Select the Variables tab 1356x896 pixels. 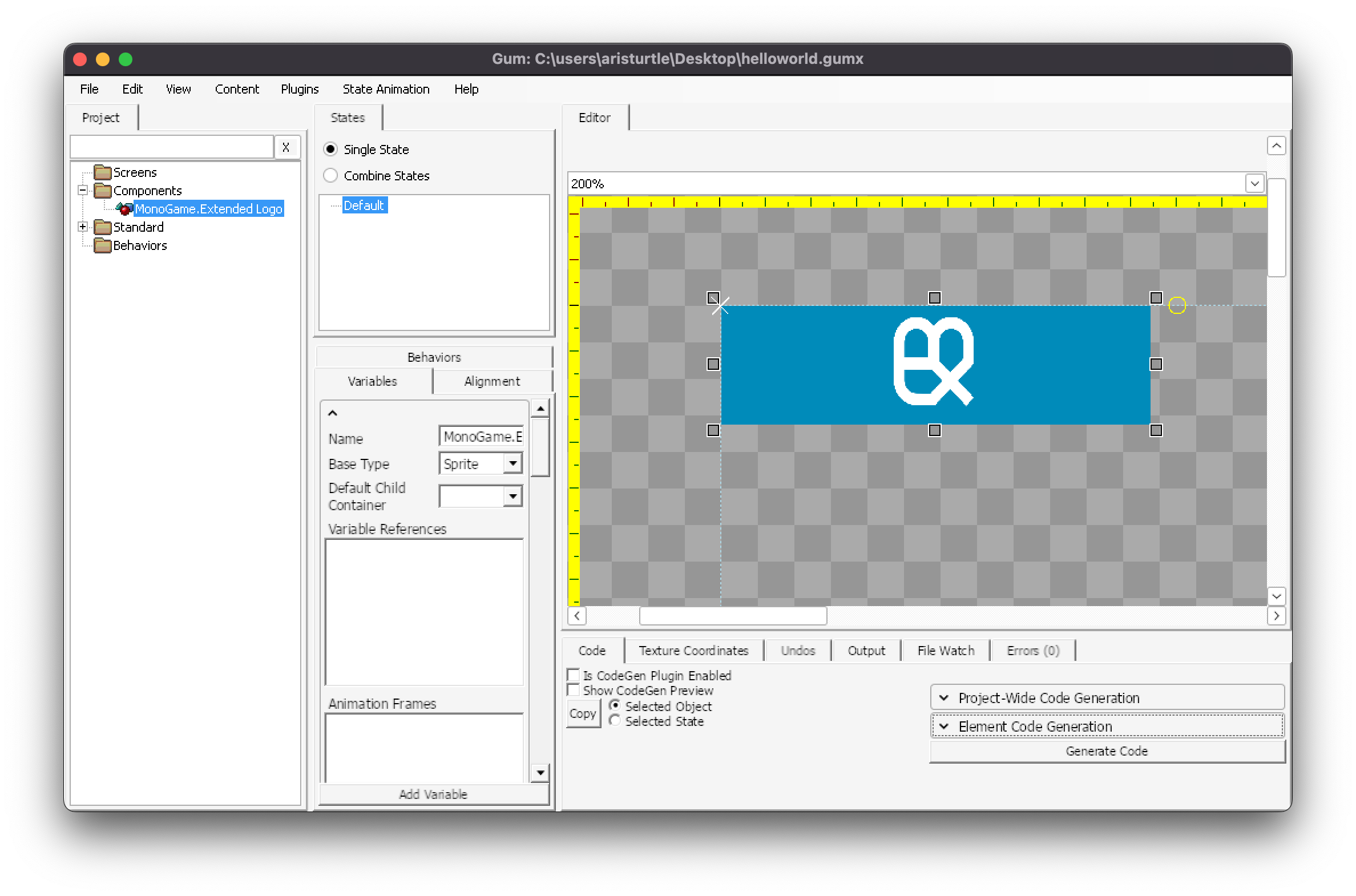pyautogui.click(x=373, y=381)
